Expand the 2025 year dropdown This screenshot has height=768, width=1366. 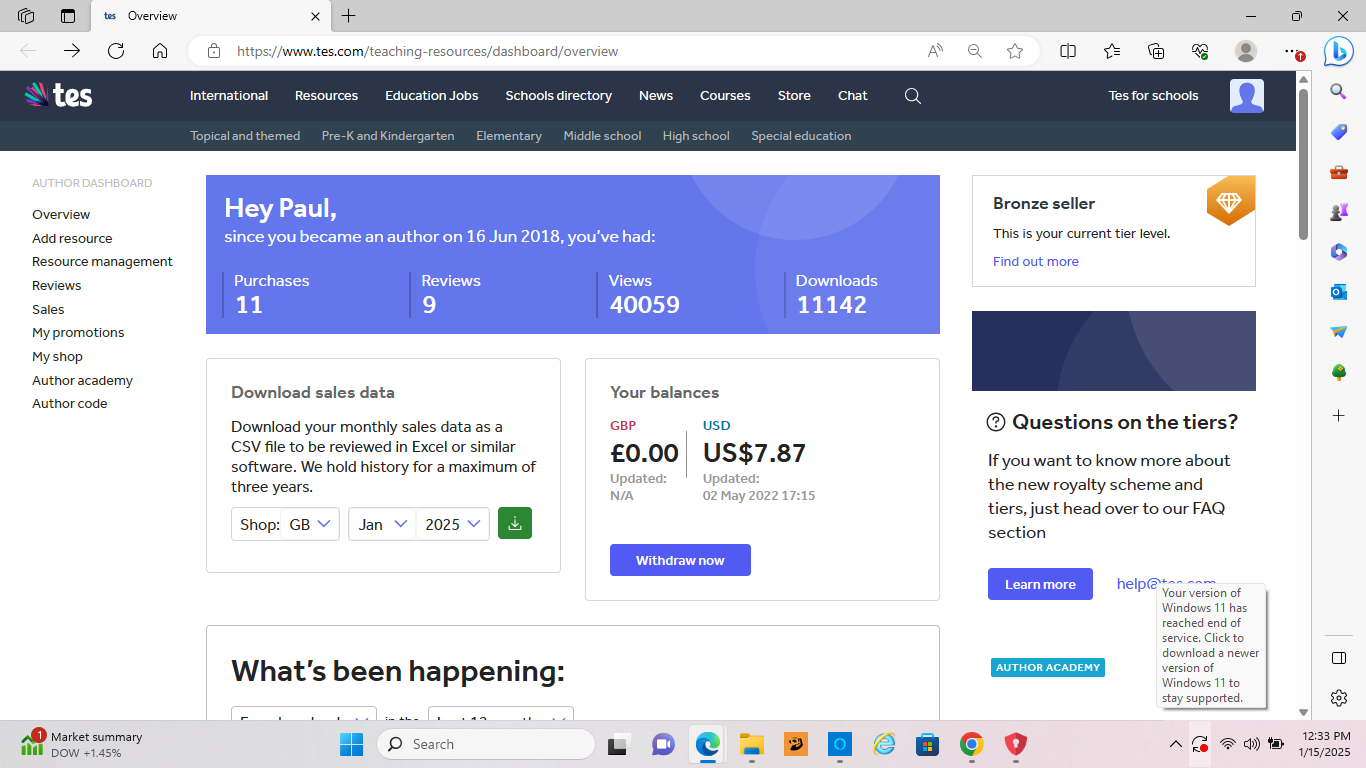(454, 524)
